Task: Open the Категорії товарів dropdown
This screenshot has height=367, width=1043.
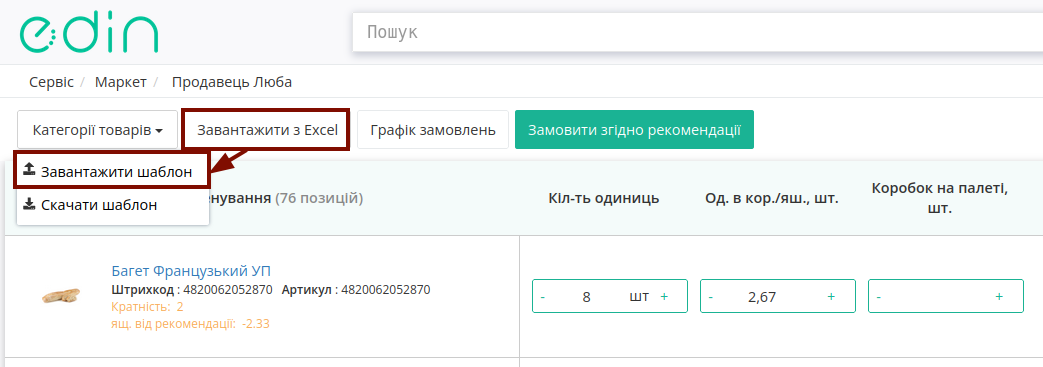Action: [98, 130]
